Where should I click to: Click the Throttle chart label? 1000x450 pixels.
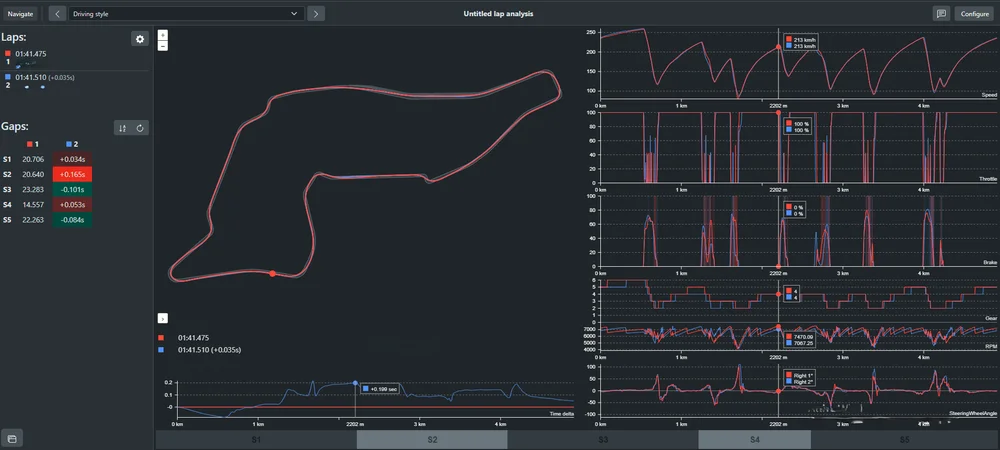coord(987,178)
